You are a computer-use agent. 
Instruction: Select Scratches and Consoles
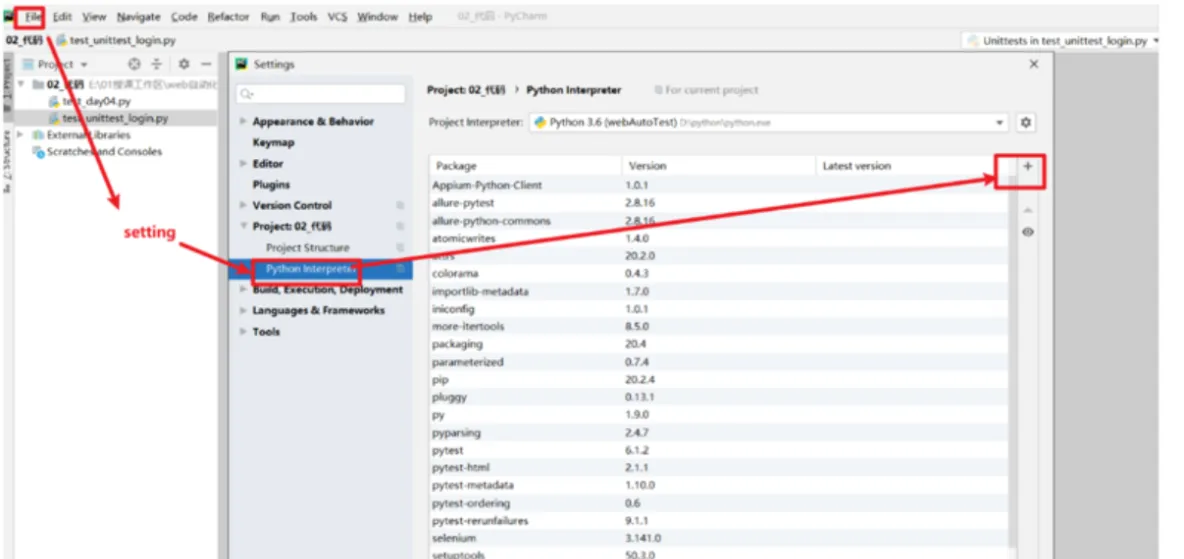pos(103,151)
